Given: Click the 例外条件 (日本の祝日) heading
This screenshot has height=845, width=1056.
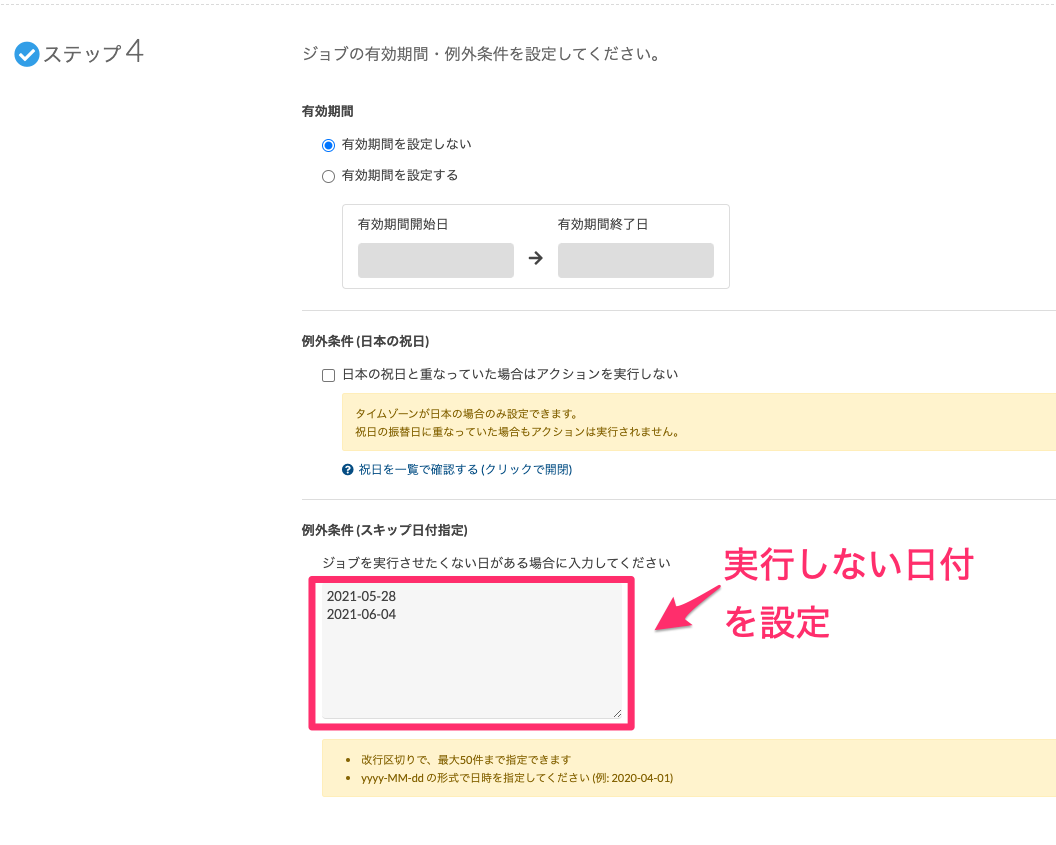Looking at the screenshot, I should pyautogui.click(x=365, y=340).
